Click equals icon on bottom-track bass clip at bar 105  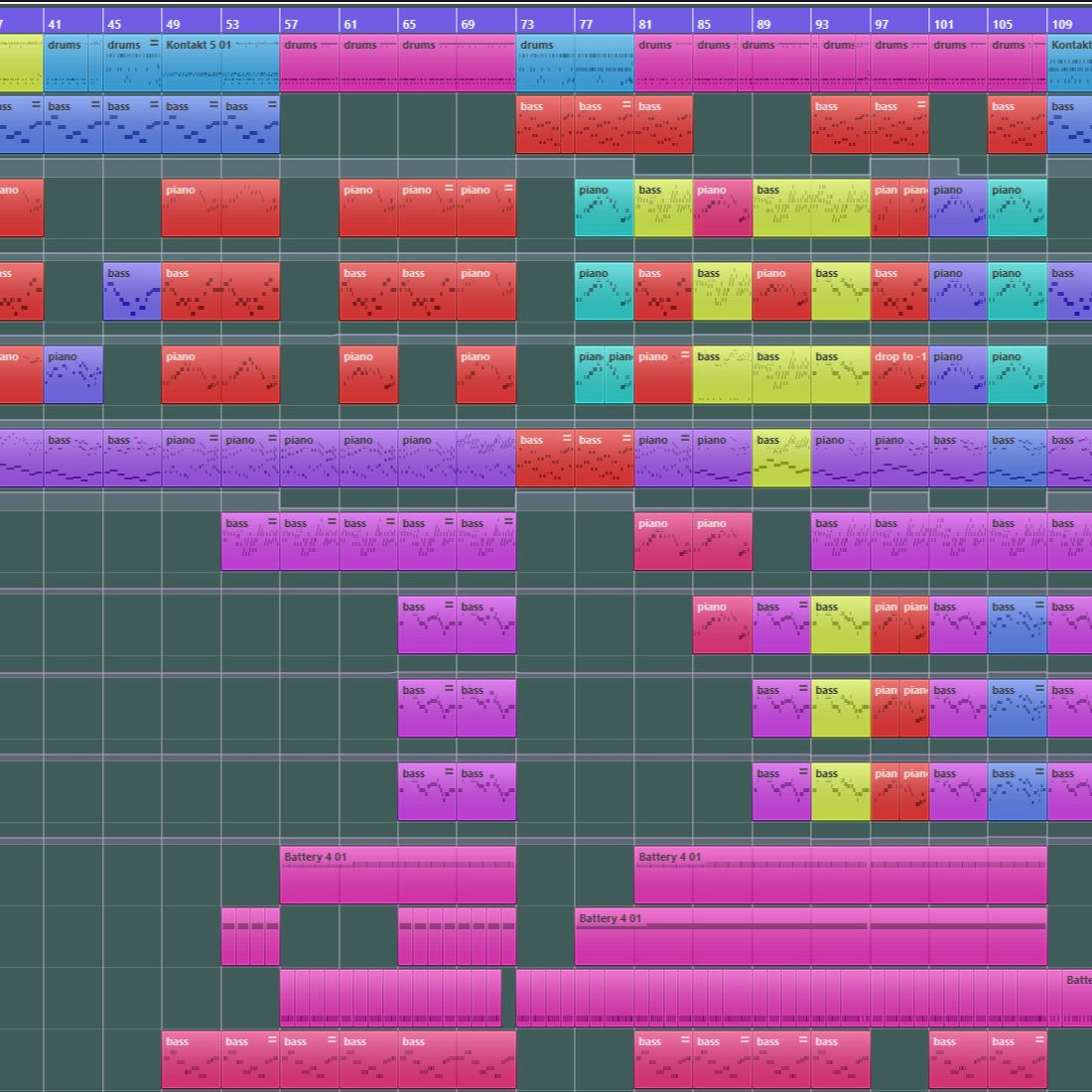(1039, 1040)
